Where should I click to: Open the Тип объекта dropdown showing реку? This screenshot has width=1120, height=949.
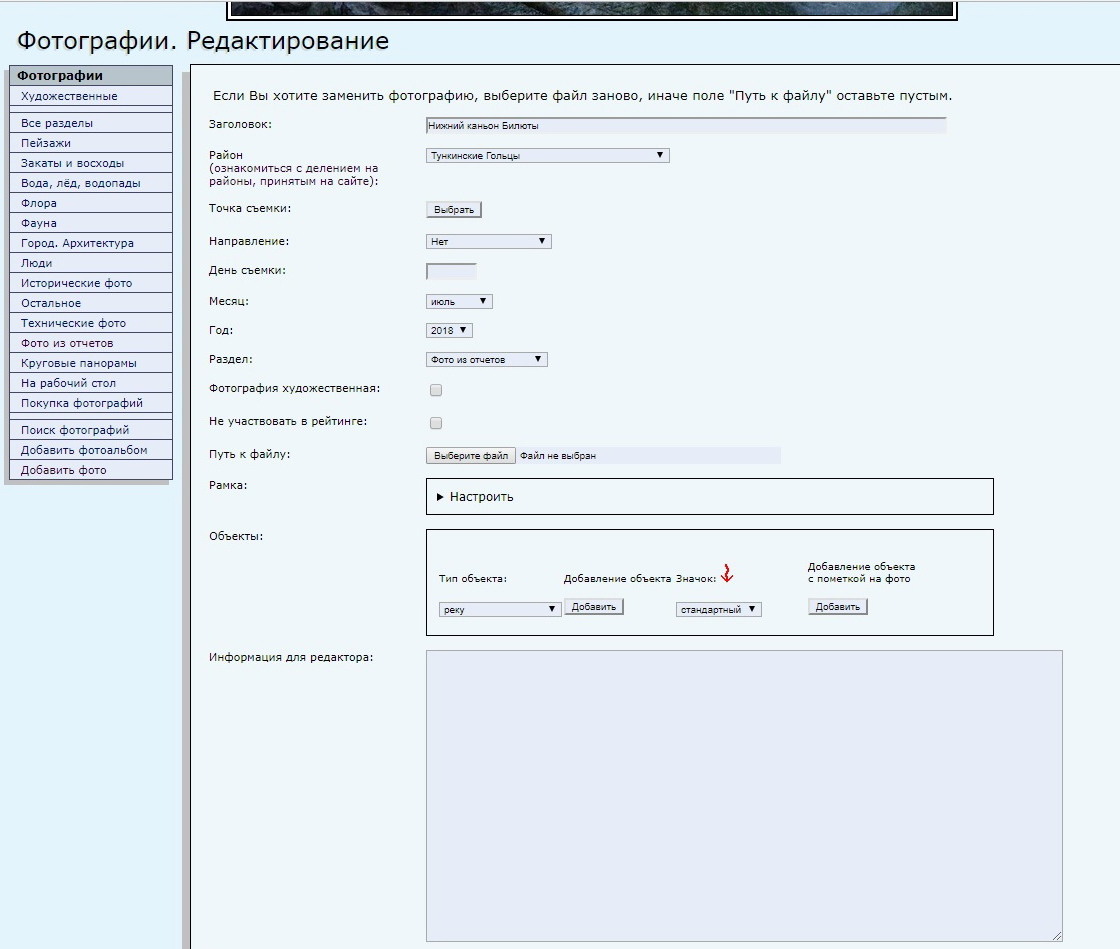[x=500, y=609]
